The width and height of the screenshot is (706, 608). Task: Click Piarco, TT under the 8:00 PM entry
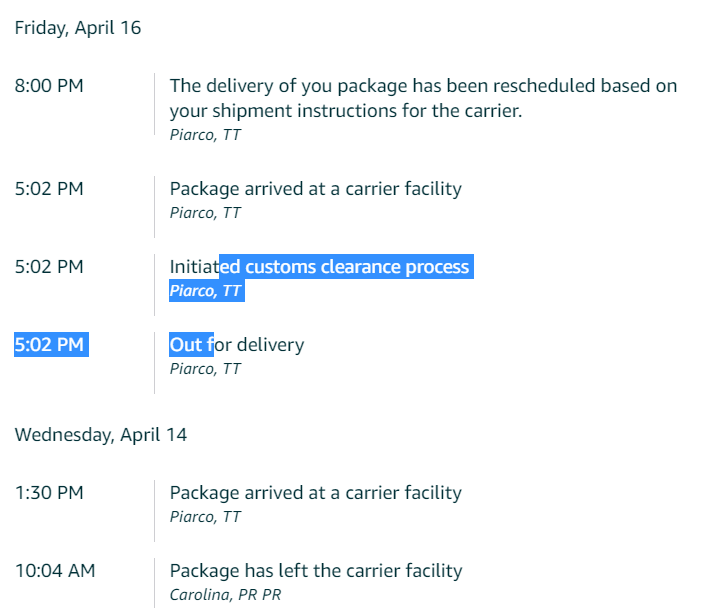coord(205,135)
